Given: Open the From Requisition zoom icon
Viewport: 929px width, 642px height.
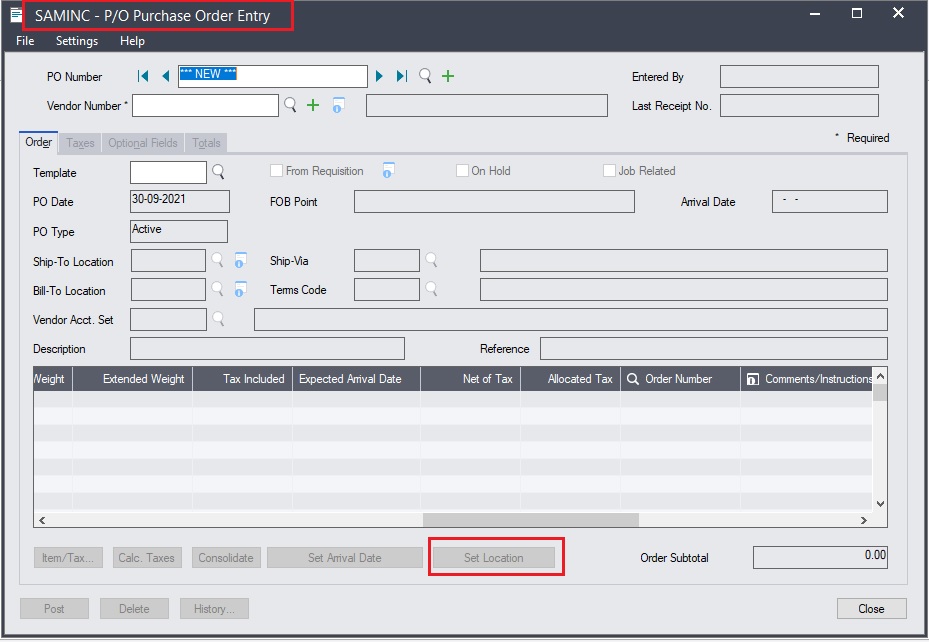Looking at the screenshot, I should tap(388, 171).
